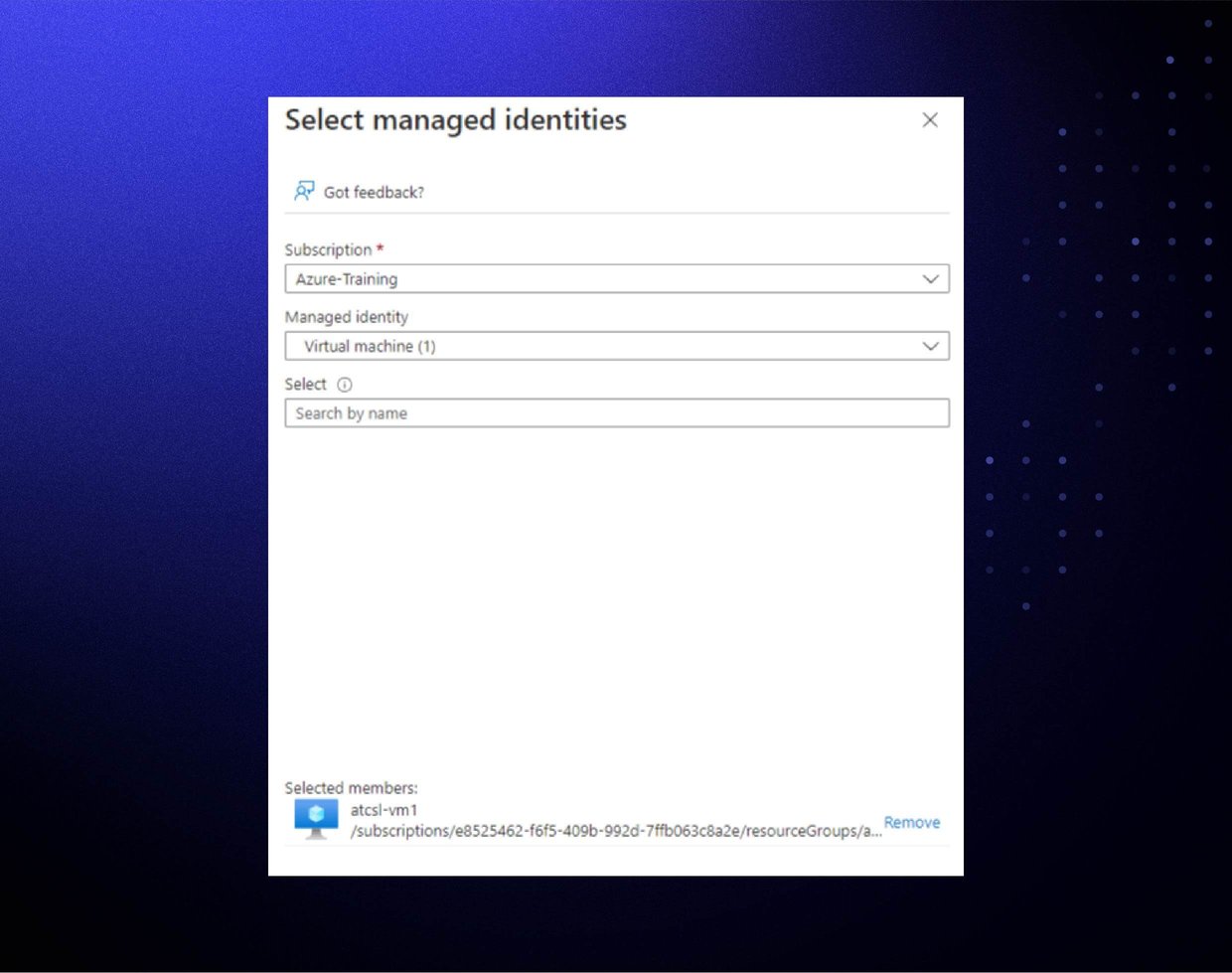Click inside the Search by name field

click(616, 412)
